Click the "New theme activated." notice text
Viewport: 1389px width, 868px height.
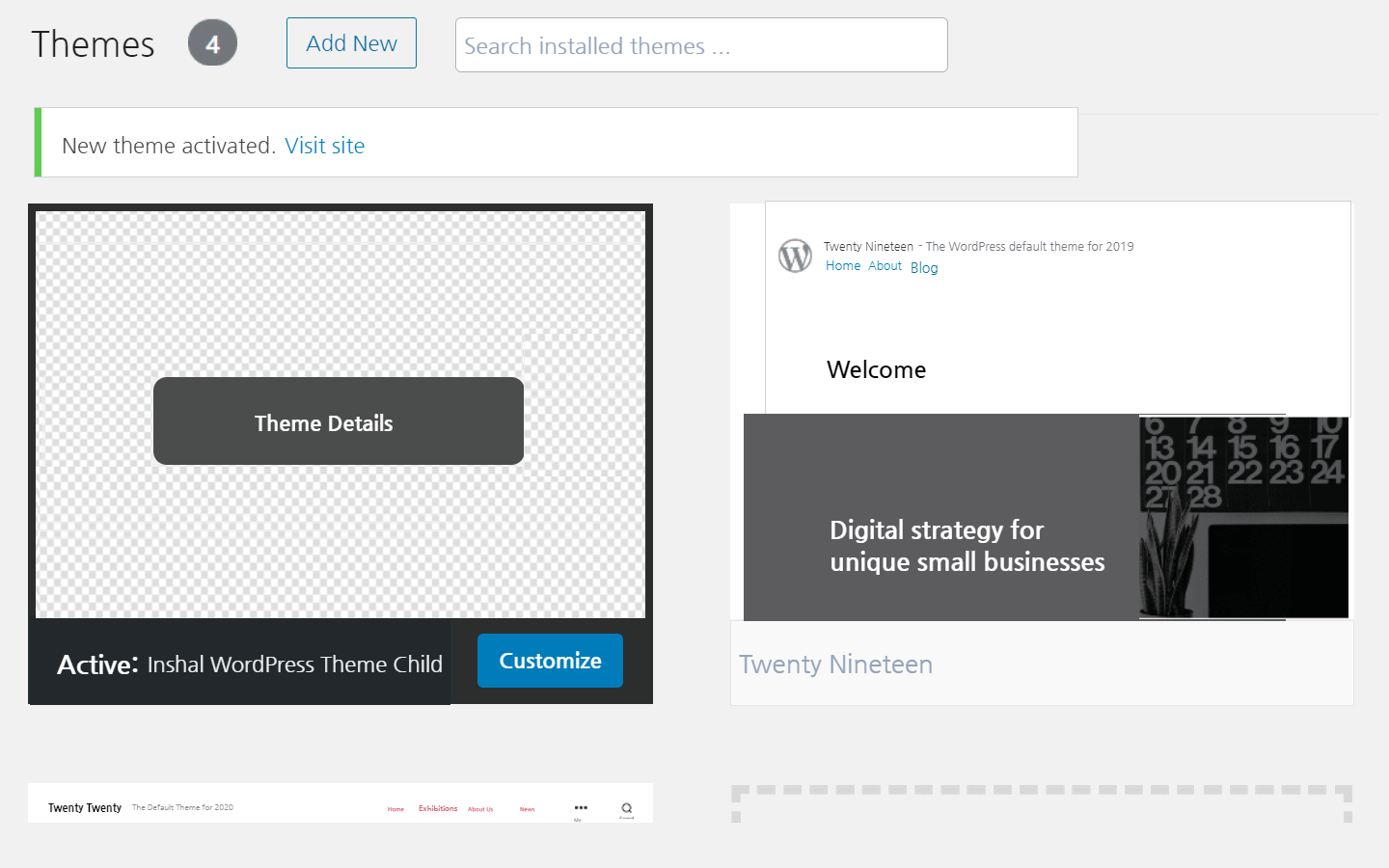coord(169,146)
